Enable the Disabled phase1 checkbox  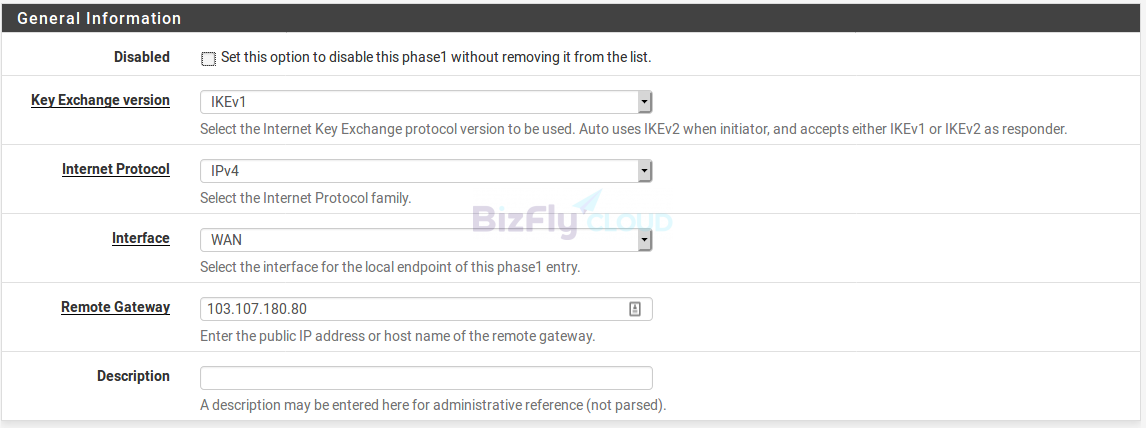208,59
